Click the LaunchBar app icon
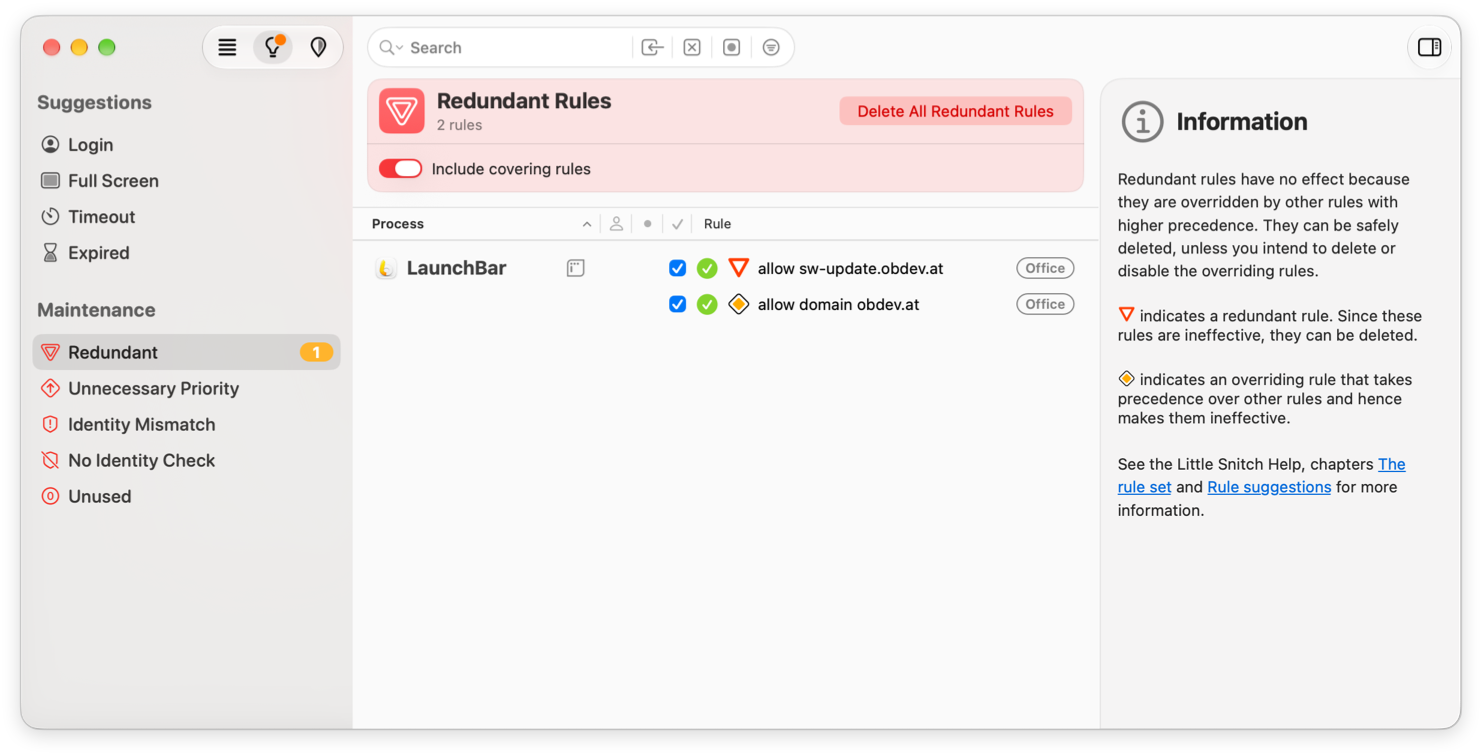 [386, 268]
